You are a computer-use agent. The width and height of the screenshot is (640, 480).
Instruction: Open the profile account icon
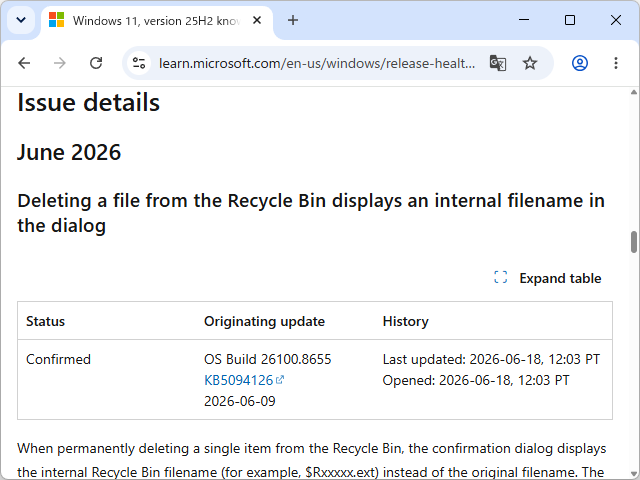[580, 63]
